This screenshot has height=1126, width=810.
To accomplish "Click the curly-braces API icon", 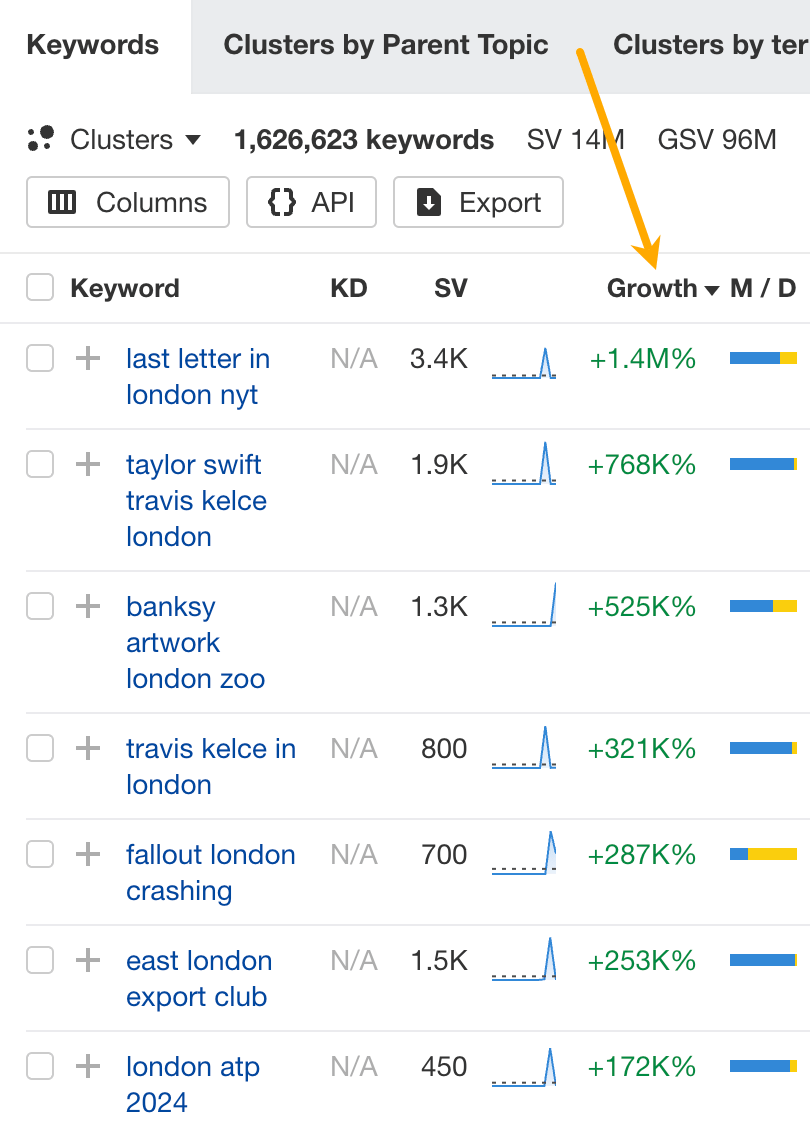I will pyautogui.click(x=284, y=202).
